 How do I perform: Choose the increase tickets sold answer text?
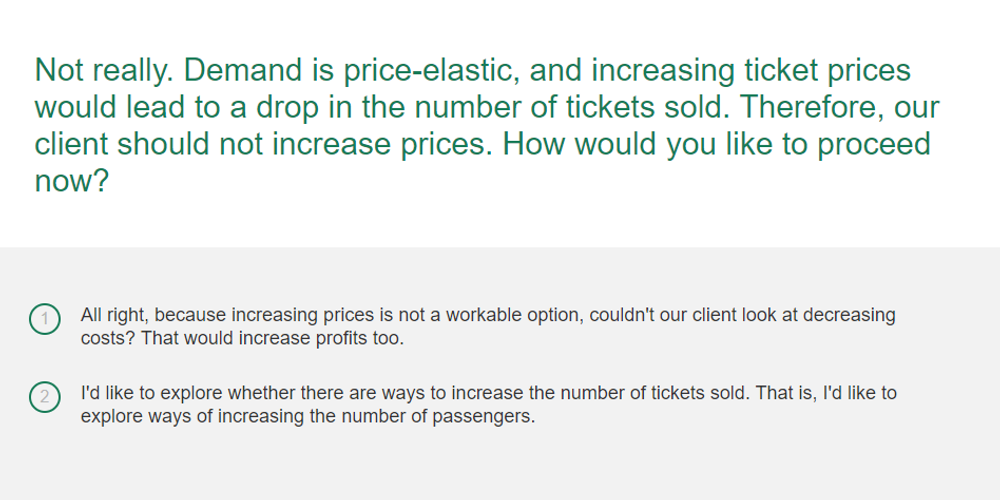[x=489, y=404]
